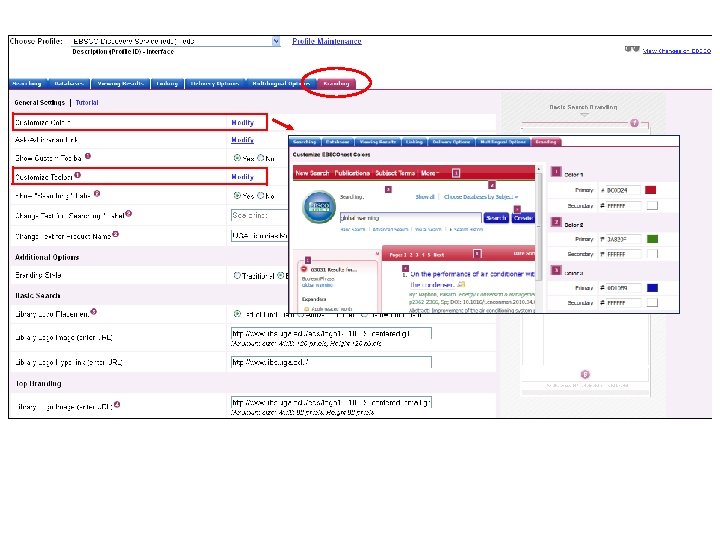Click help icon beside Library Logo Placement
This screenshot has height=540, width=720.
point(94,311)
